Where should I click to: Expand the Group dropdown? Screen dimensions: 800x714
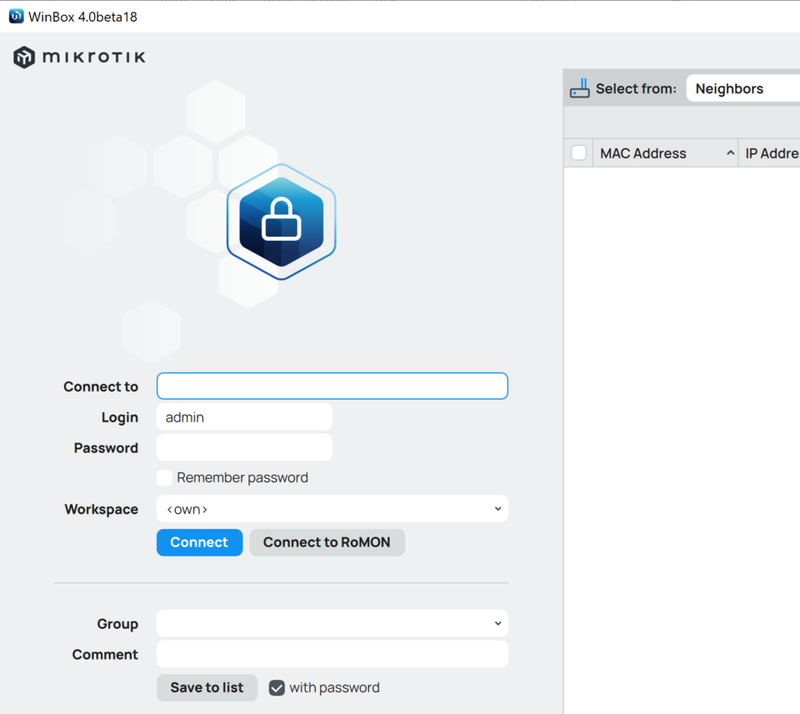point(332,623)
